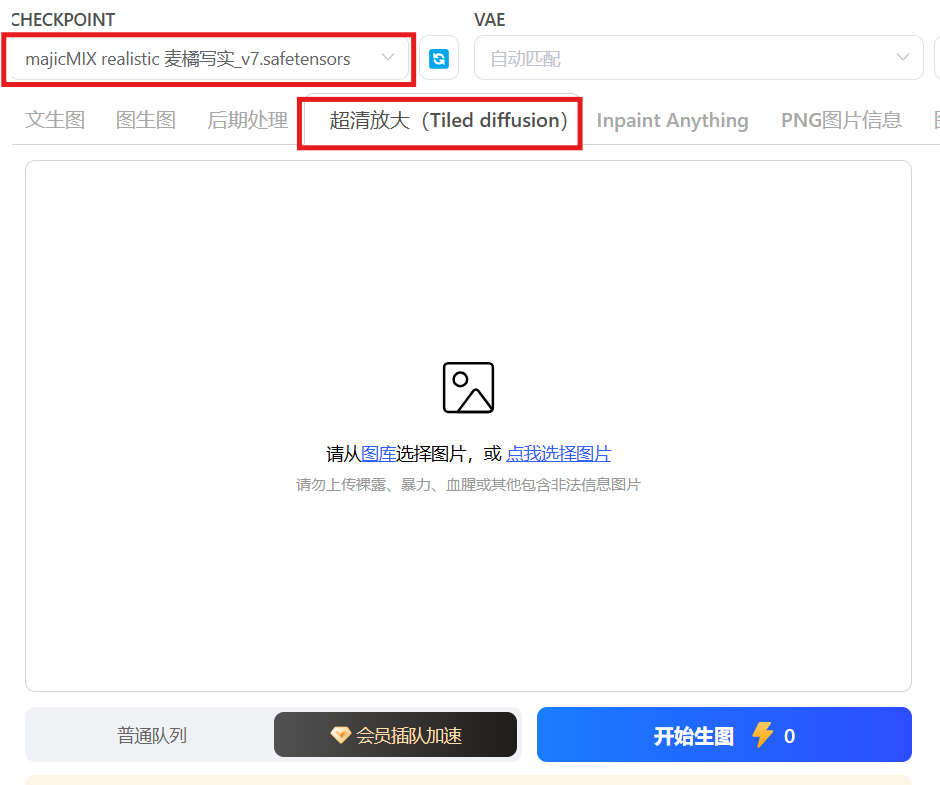Open the VAE 自动匹配 dropdown
This screenshot has width=940, height=785.
click(x=698, y=58)
